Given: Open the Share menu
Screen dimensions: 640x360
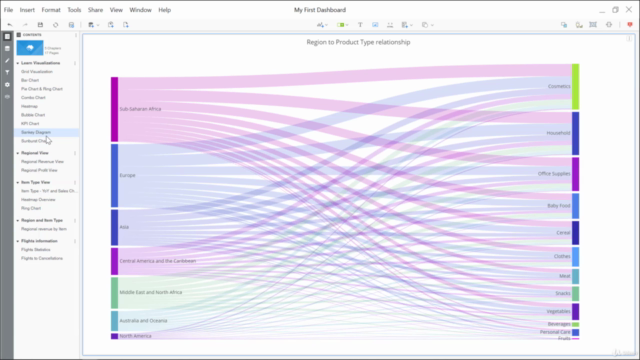Looking at the screenshot, I should point(95,10).
